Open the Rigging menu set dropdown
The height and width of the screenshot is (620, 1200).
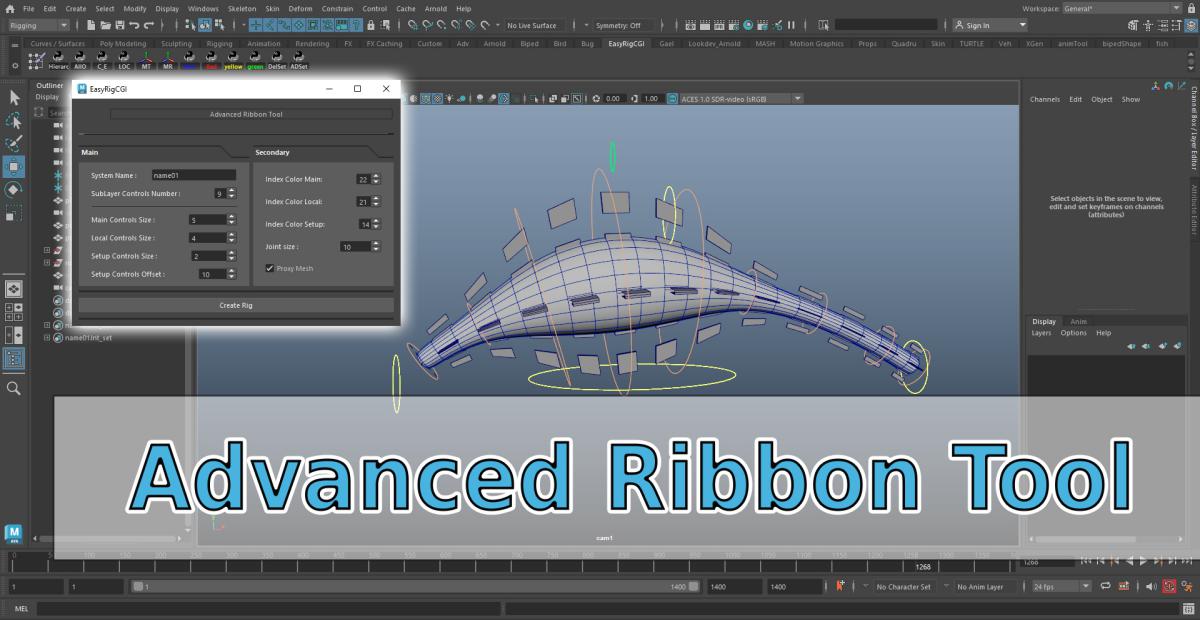[x=38, y=25]
